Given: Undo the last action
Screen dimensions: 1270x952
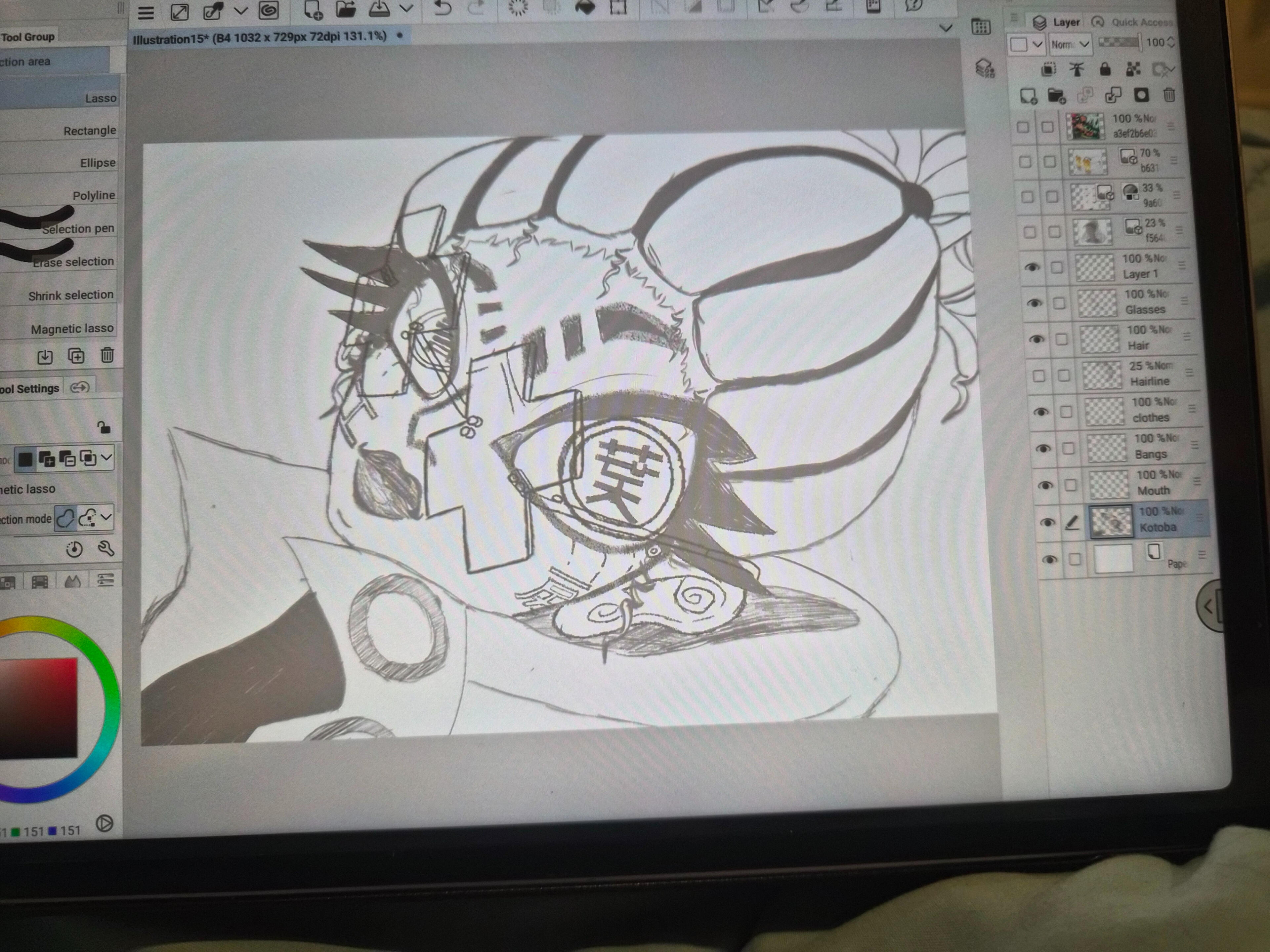Looking at the screenshot, I should [442, 8].
